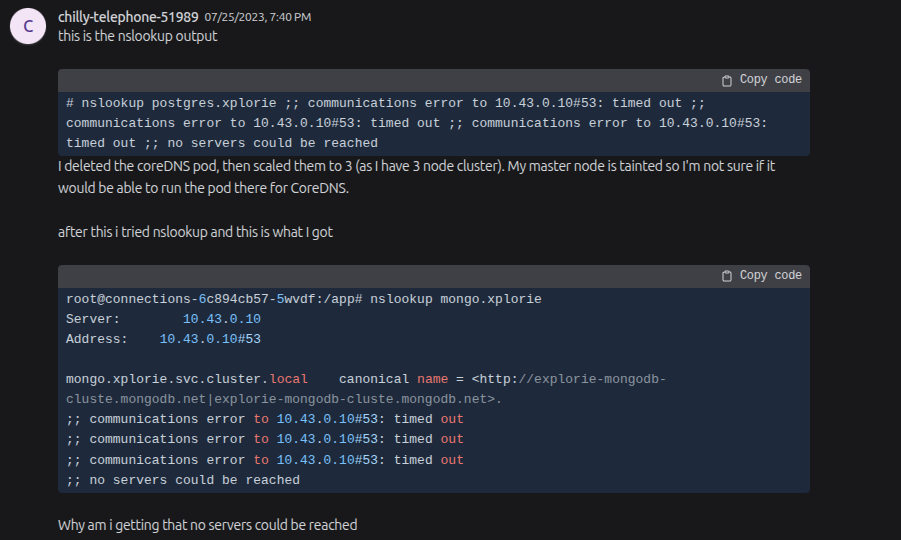Open chilly-telephone-51989's profile via the username
Viewport: 901px width, 540px height.
click(128, 17)
